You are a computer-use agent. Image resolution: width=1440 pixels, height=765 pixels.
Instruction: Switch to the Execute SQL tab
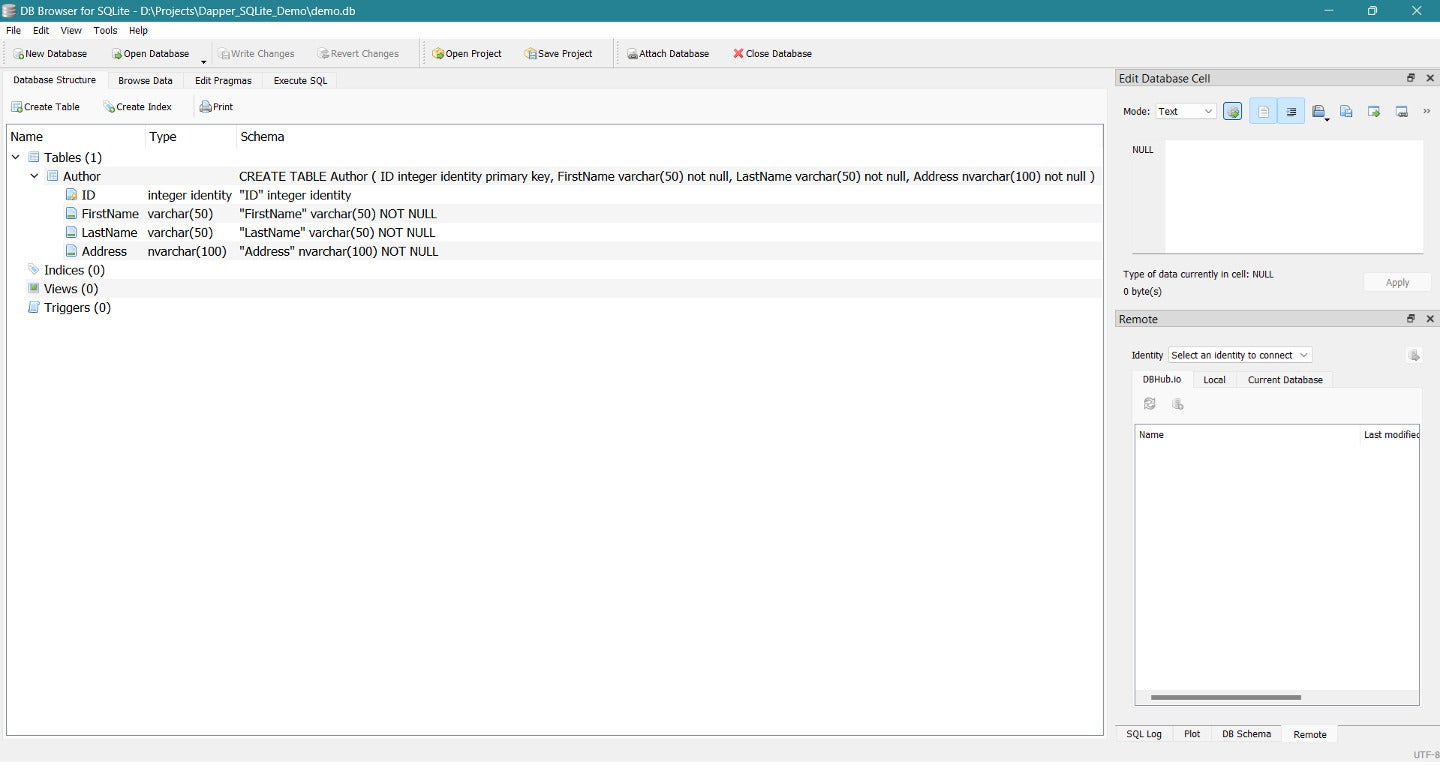pos(300,80)
